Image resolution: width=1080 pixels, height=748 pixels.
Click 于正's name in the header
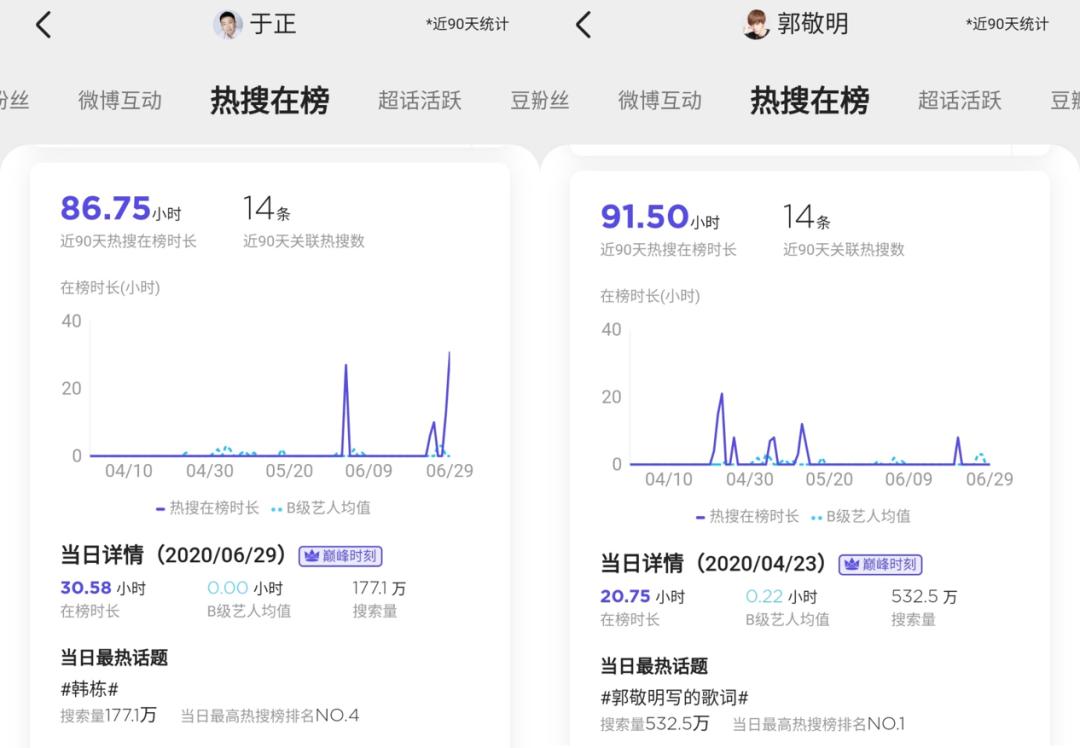(273, 25)
